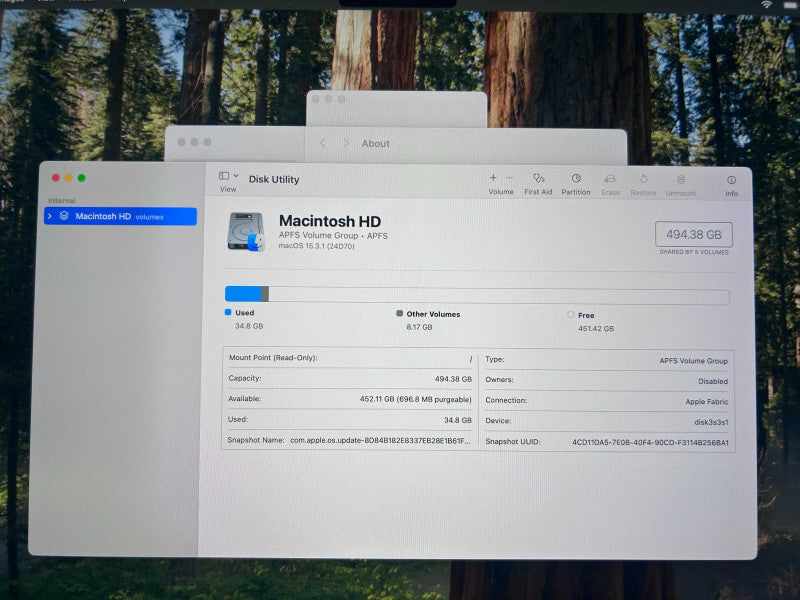The image size is (800, 600).
Task: Click the blue Used segment of the bar
Action: 243,294
